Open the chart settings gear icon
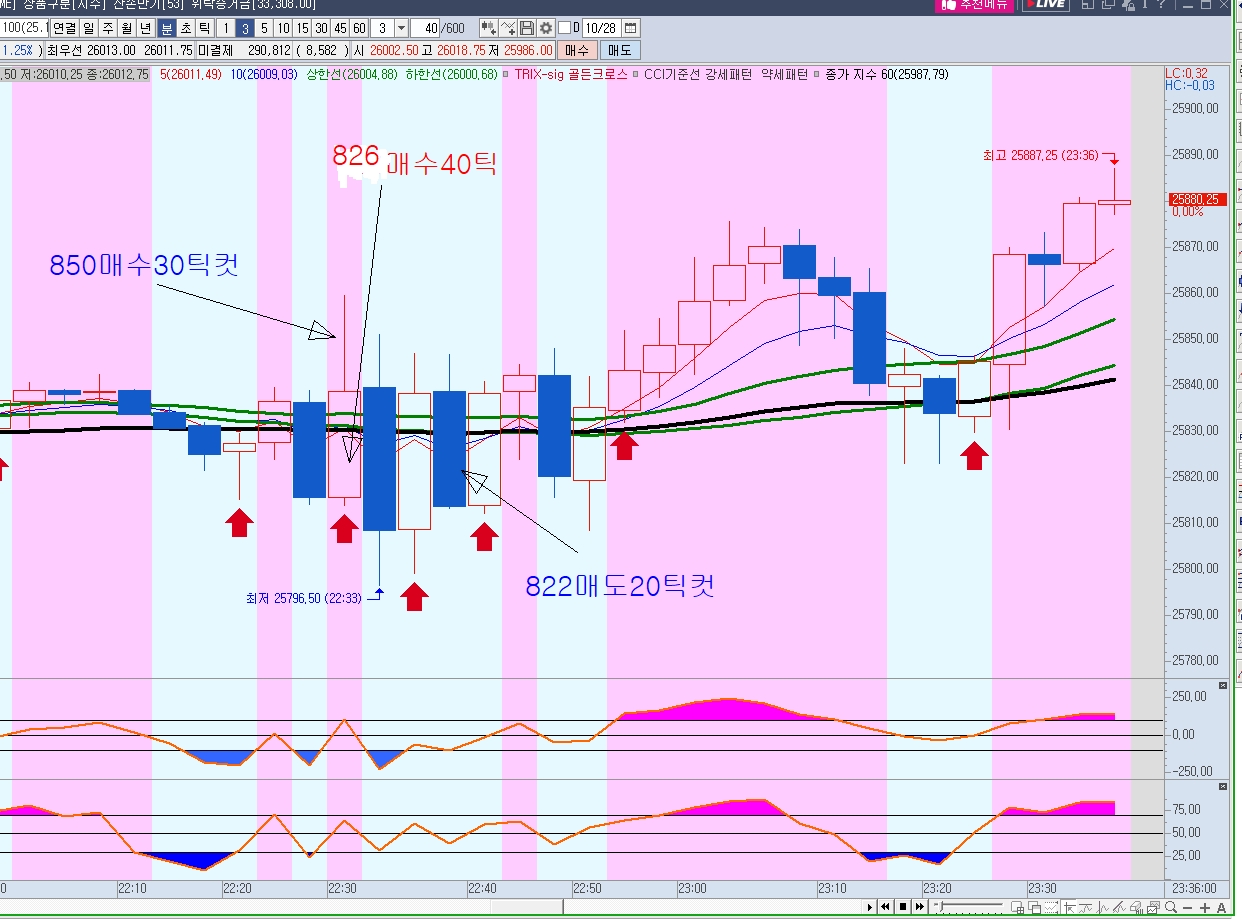This screenshot has width=1242, height=919. [x=546, y=28]
